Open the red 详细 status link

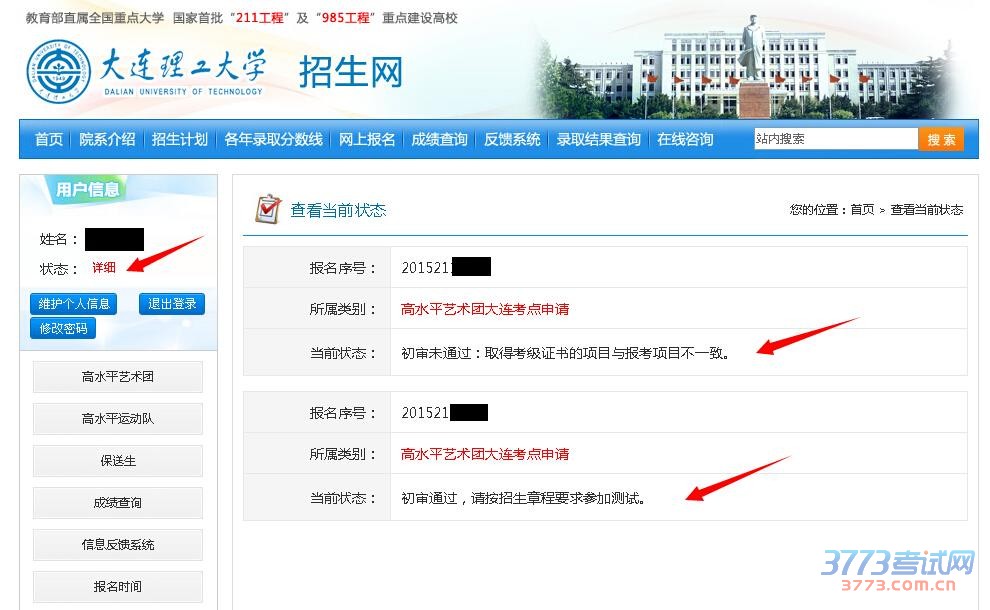click(x=104, y=268)
